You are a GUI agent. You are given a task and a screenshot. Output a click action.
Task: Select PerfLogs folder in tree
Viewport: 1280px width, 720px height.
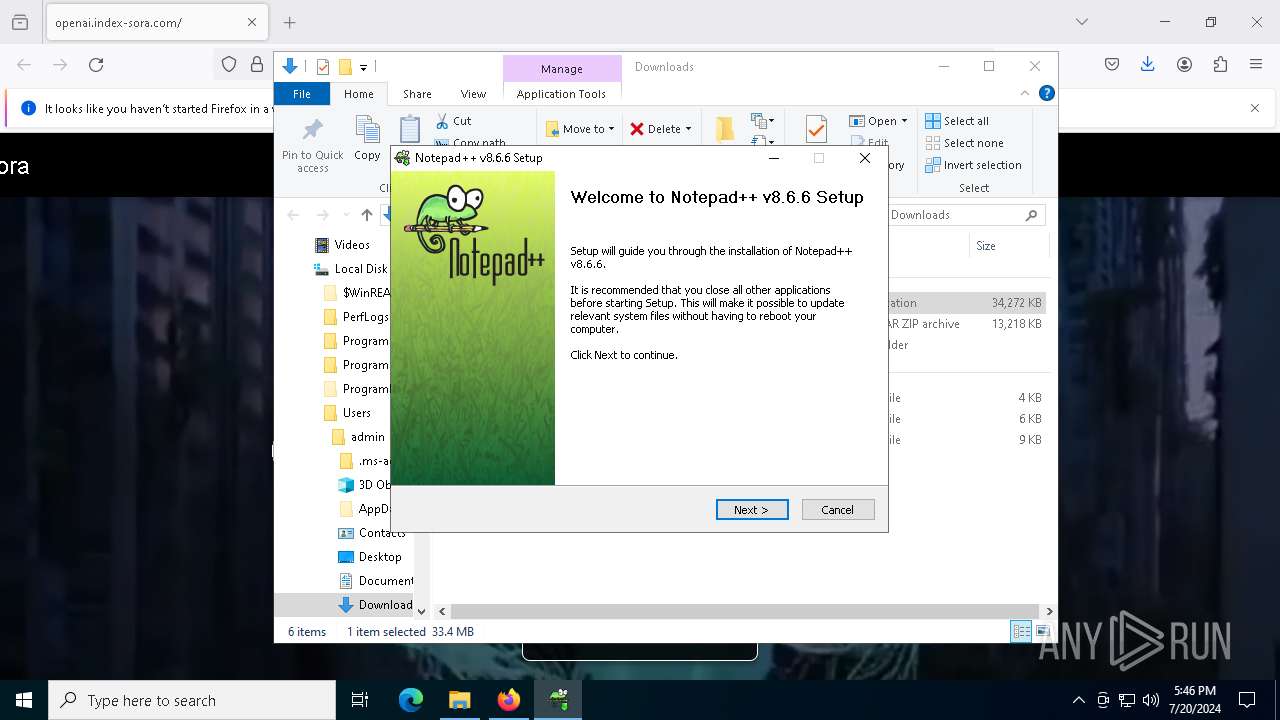click(x=356, y=317)
